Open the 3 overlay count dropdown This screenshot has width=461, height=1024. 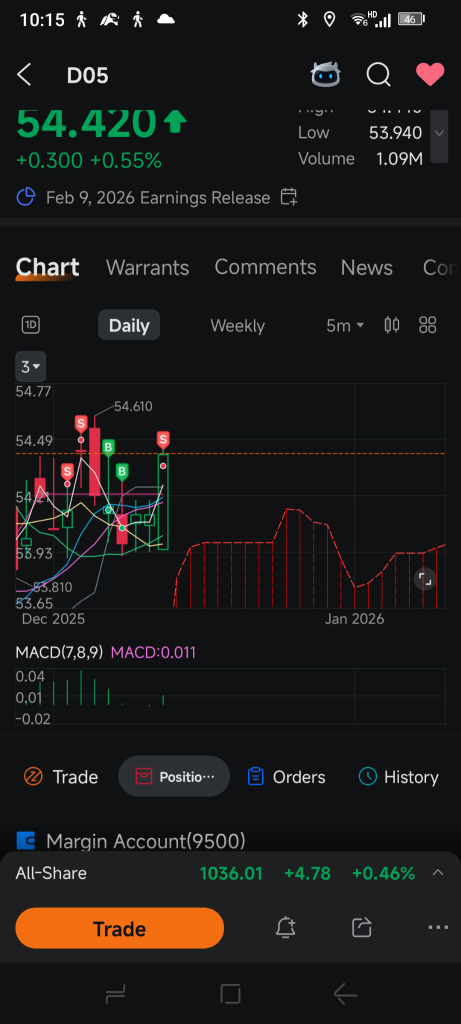point(31,366)
